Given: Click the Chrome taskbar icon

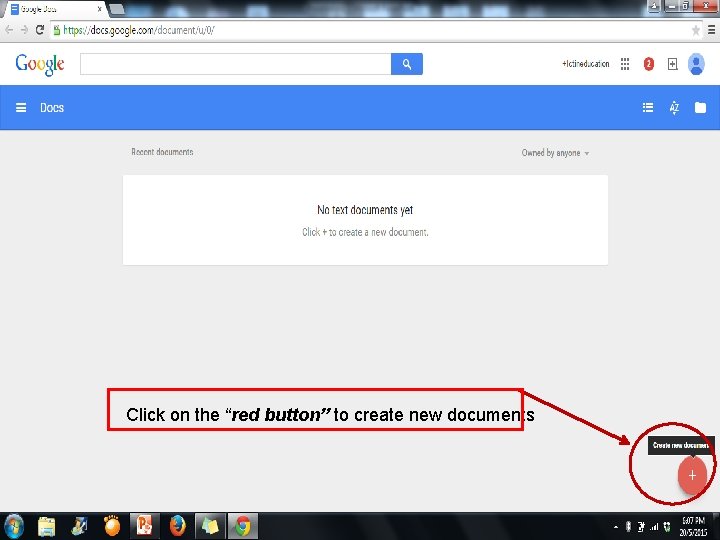Looking at the screenshot, I should coord(242,526).
